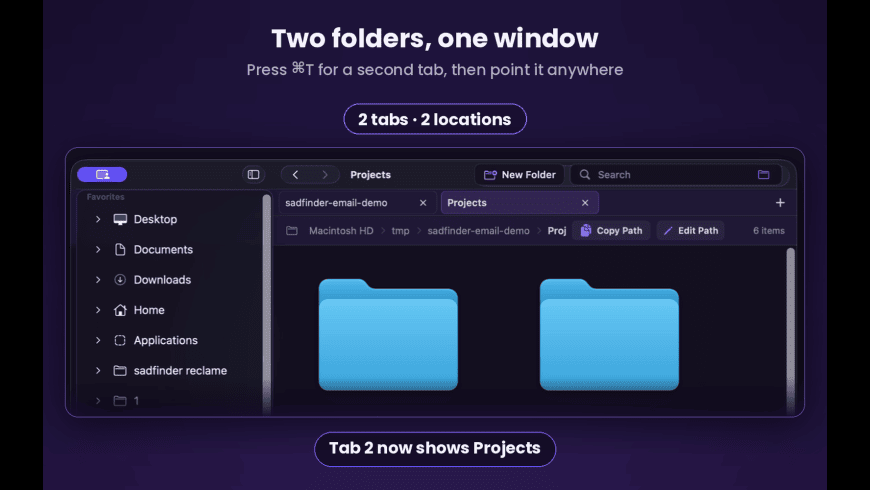Click the Tab 2 now shows Projects badge
Viewport: 870px width, 490px height.
435,448
